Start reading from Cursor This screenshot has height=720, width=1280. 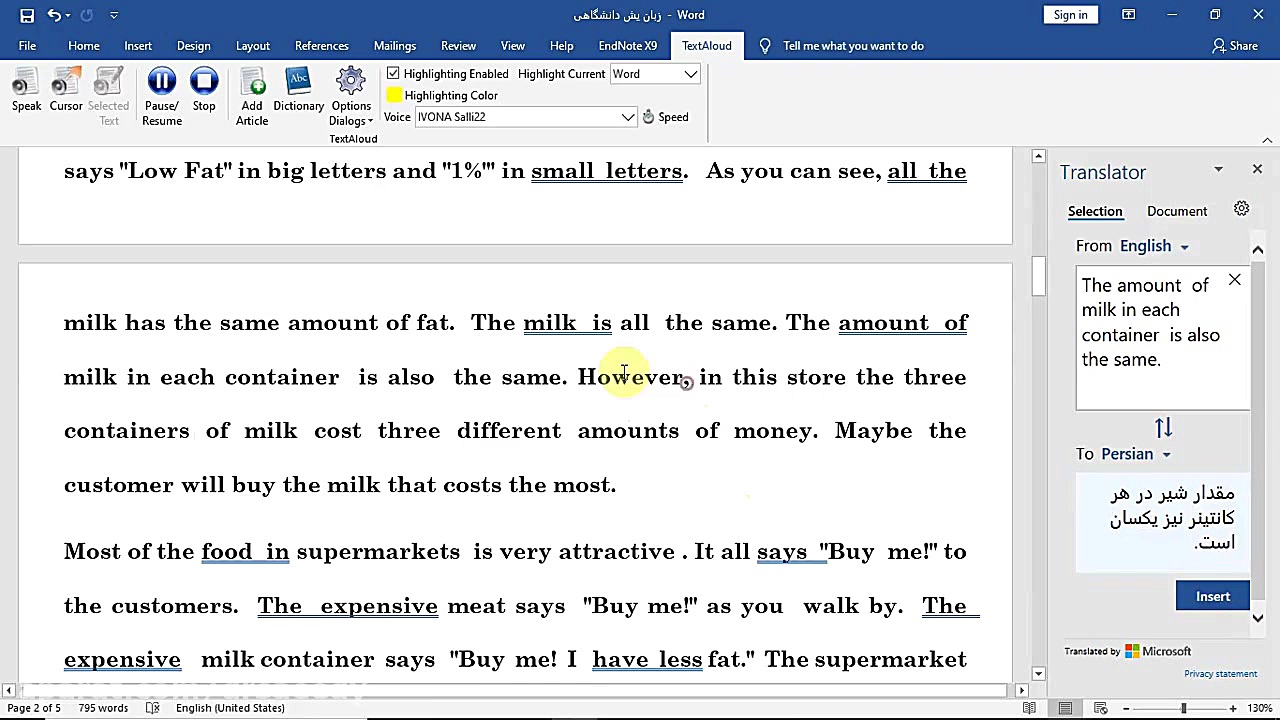point(66,91)
